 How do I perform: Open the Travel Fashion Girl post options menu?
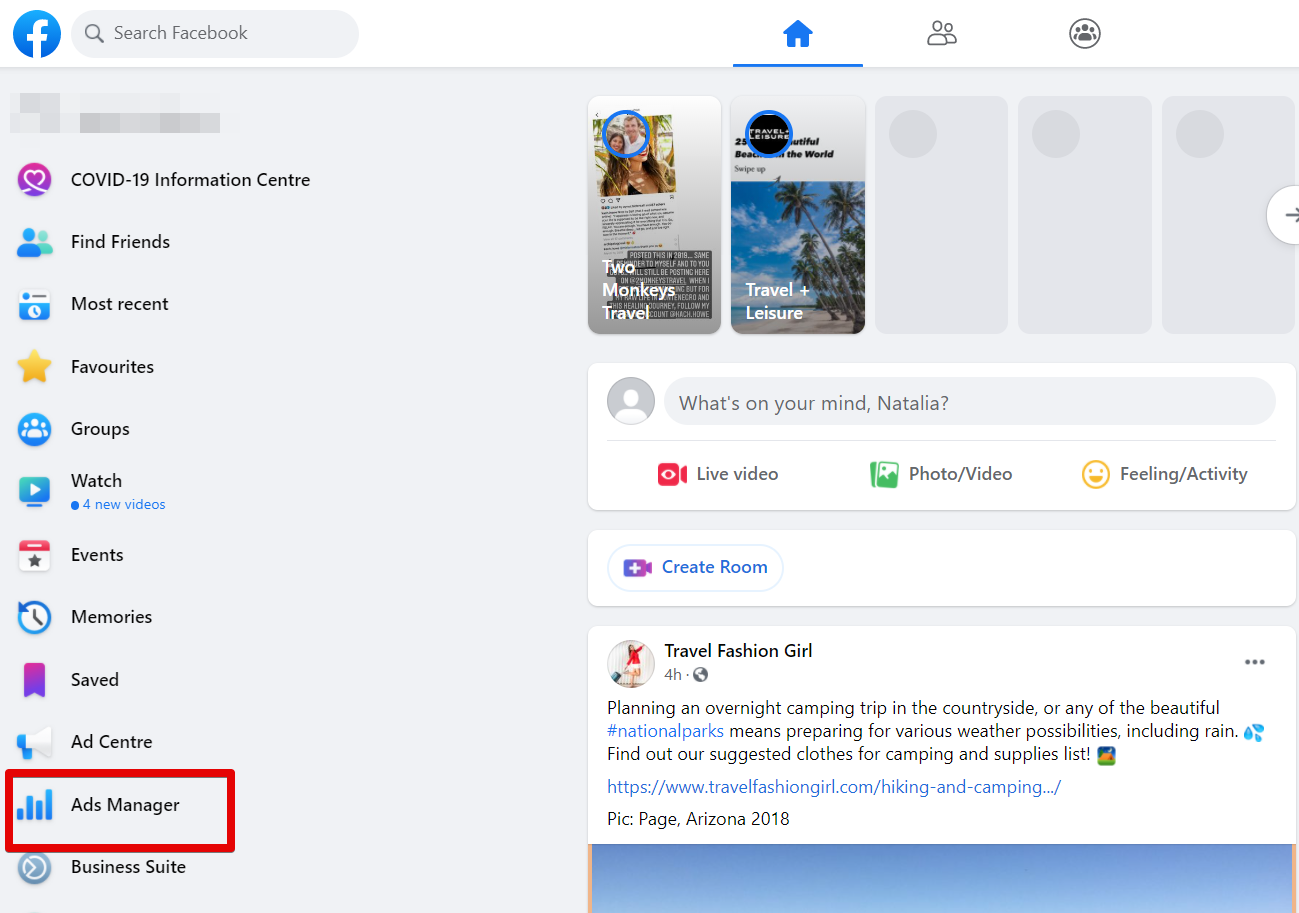1255,661
